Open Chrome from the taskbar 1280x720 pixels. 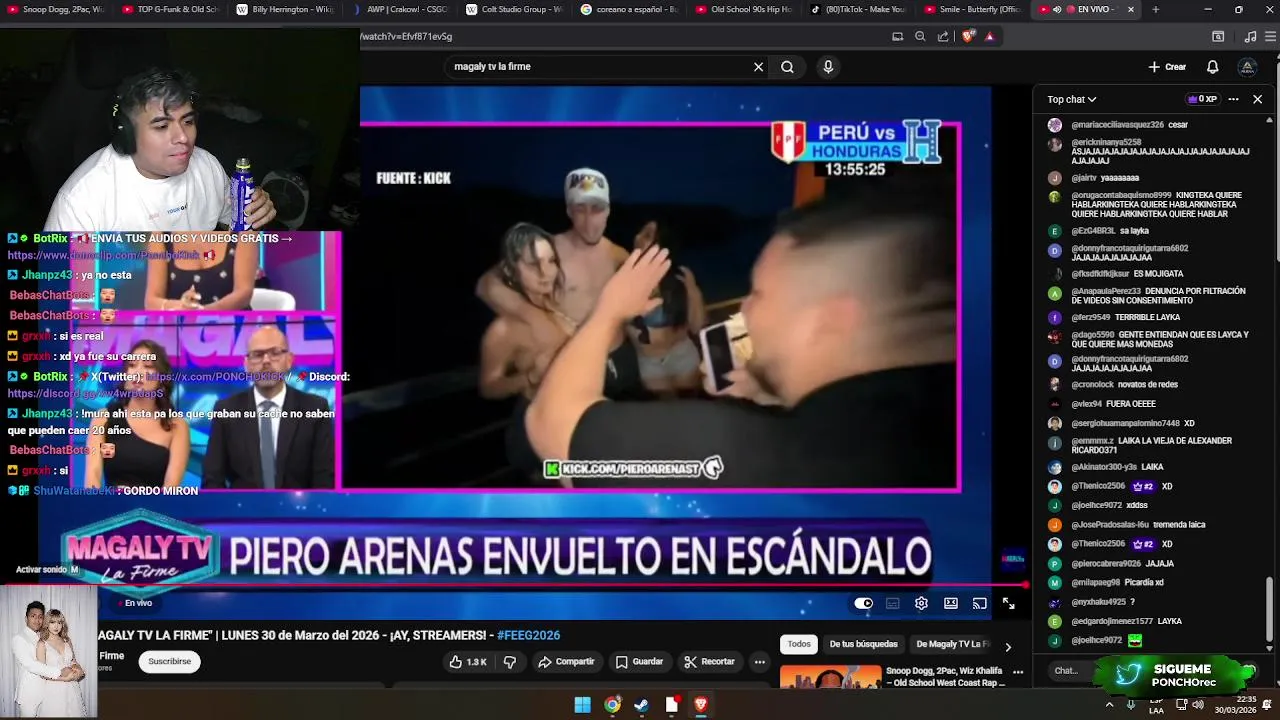click(612, 705)
